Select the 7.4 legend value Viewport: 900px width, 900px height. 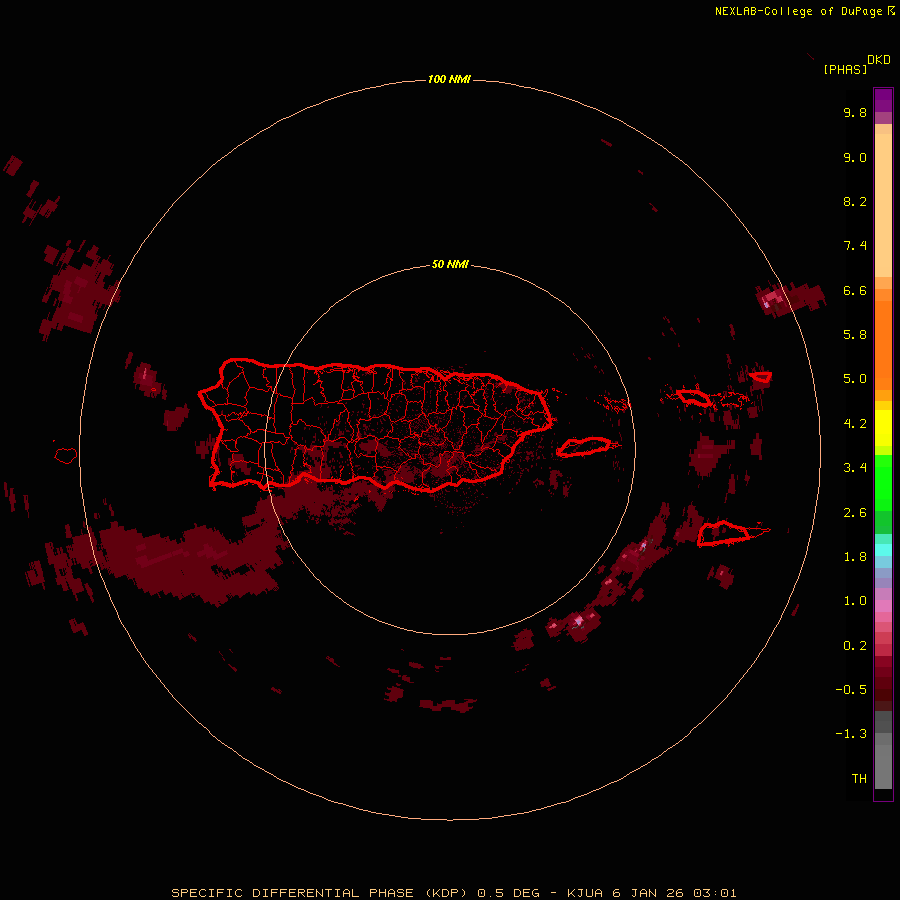[855, 246]
